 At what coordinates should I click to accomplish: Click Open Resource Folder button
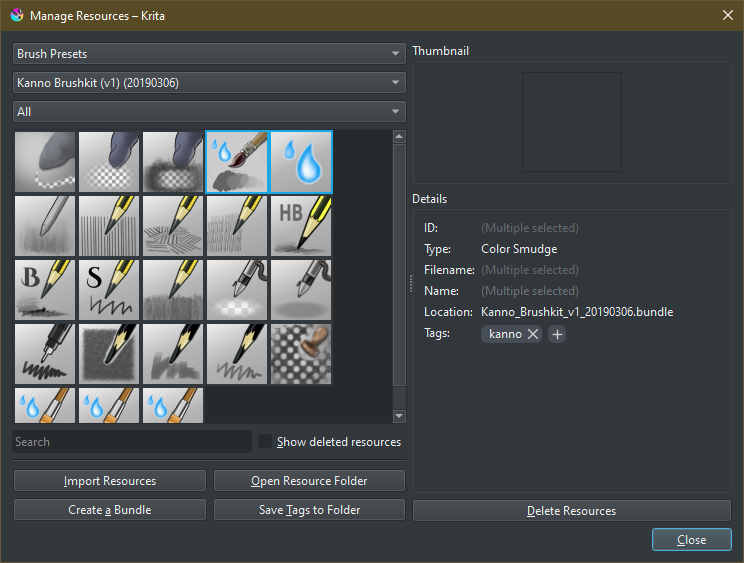coord(309,481)
